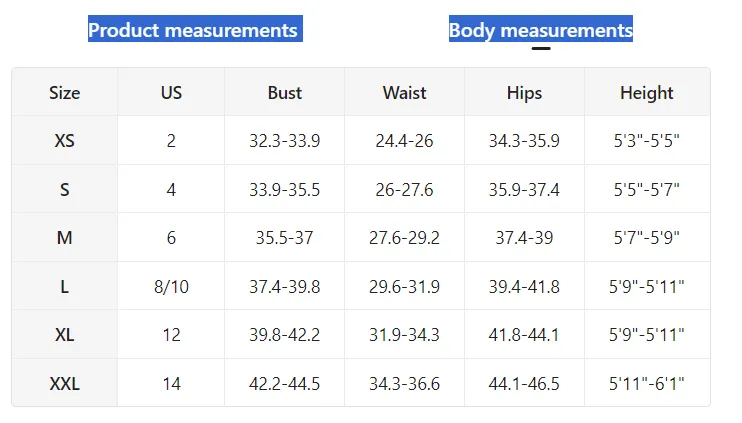The image size is (742, 423).
Task: Select the M size row label
Action: click(64, 238)
